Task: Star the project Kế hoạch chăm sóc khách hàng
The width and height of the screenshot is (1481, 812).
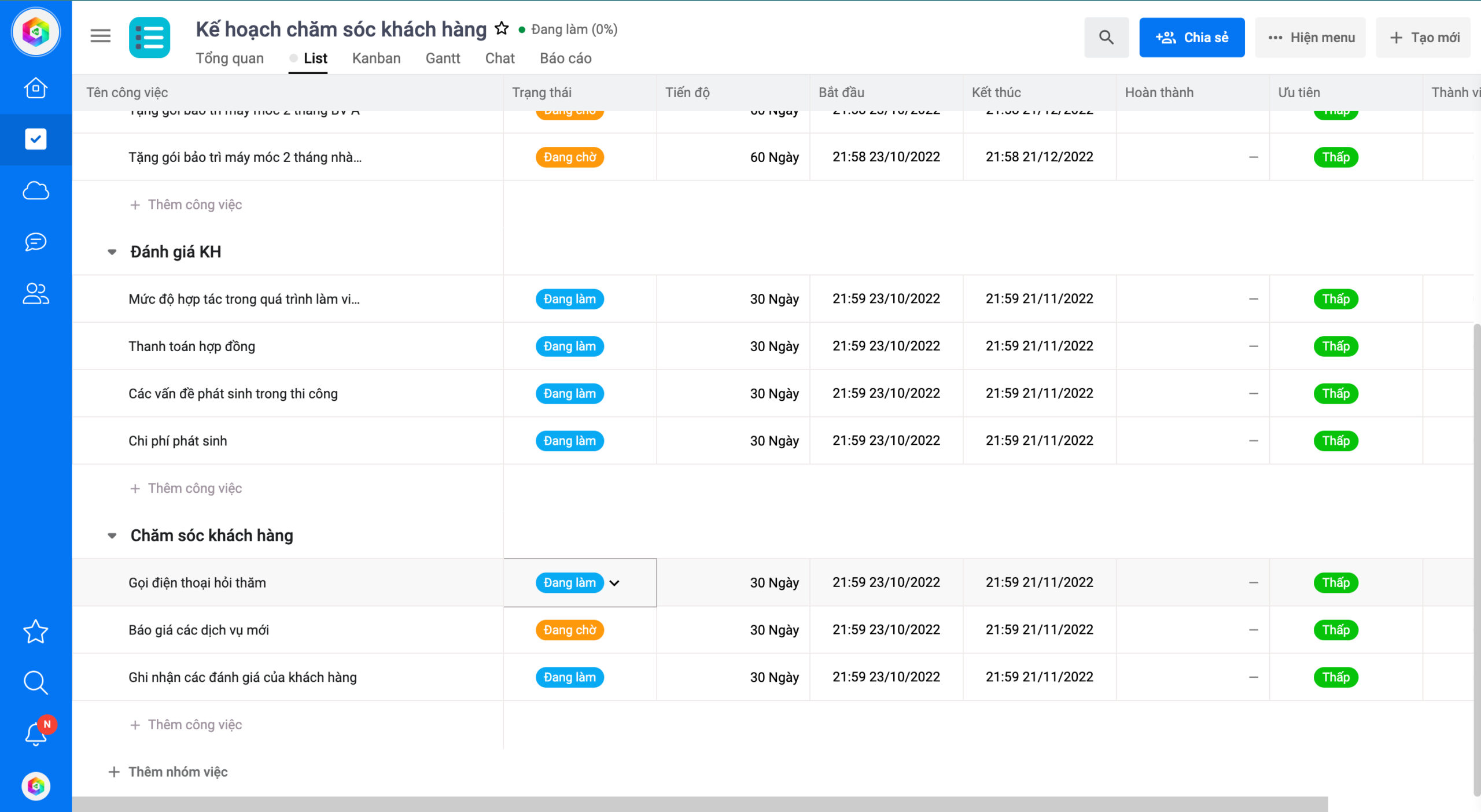Action: pos(502,29)
